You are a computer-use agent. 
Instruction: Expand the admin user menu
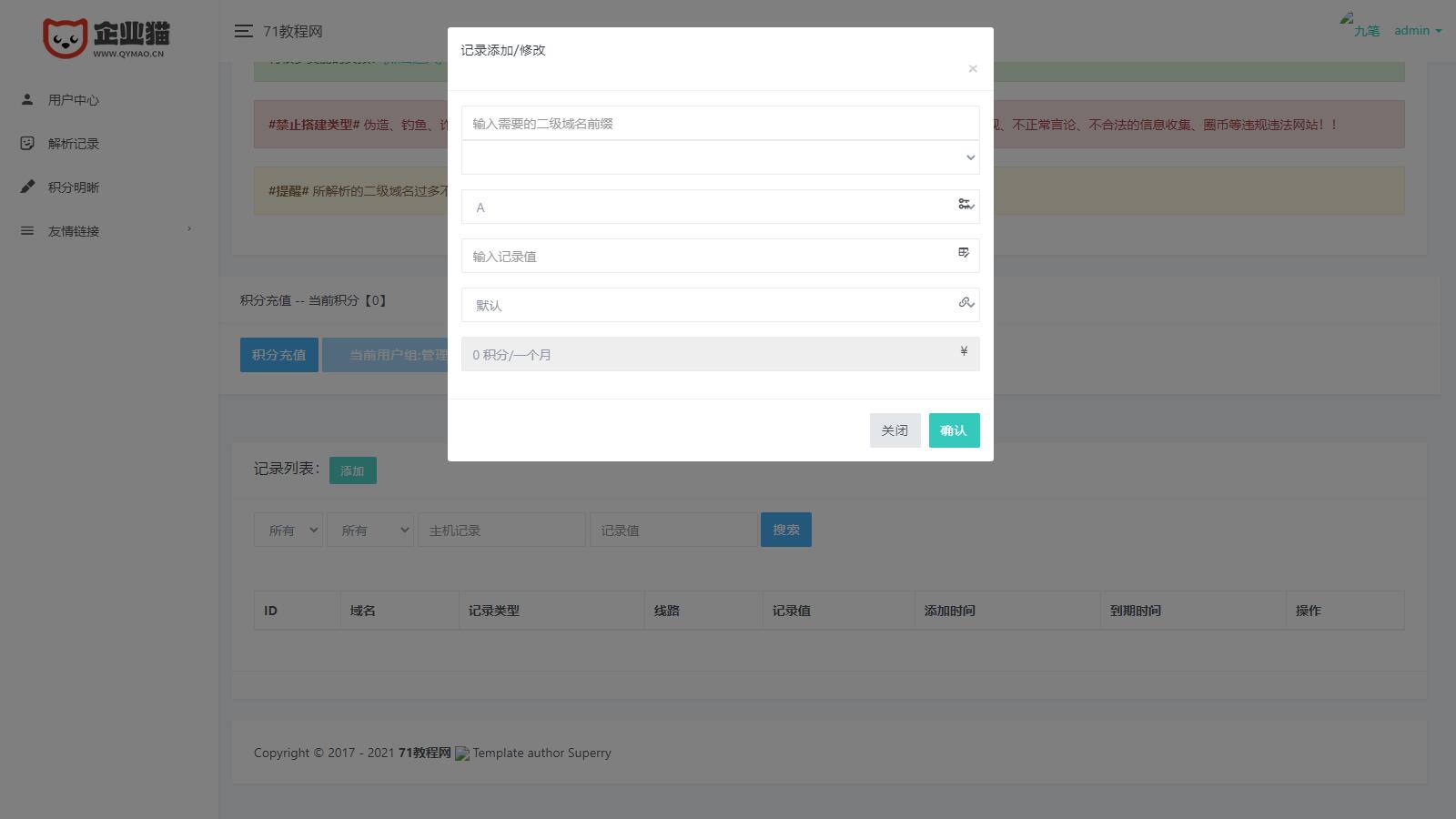pyautogui.click(x=1417, y=31)
